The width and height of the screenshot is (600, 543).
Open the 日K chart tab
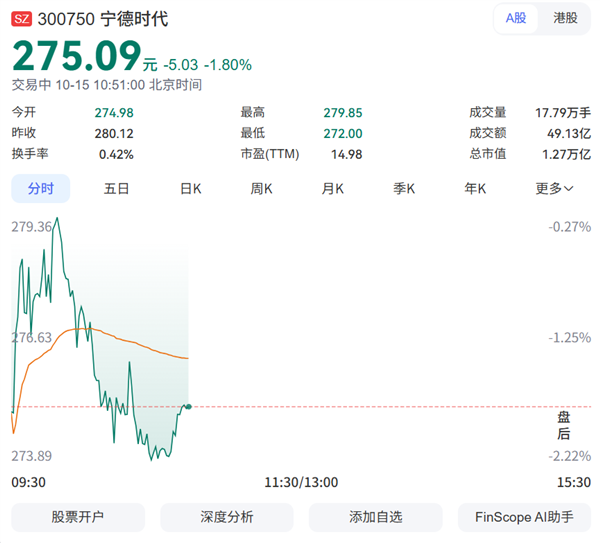pos(191,189)
